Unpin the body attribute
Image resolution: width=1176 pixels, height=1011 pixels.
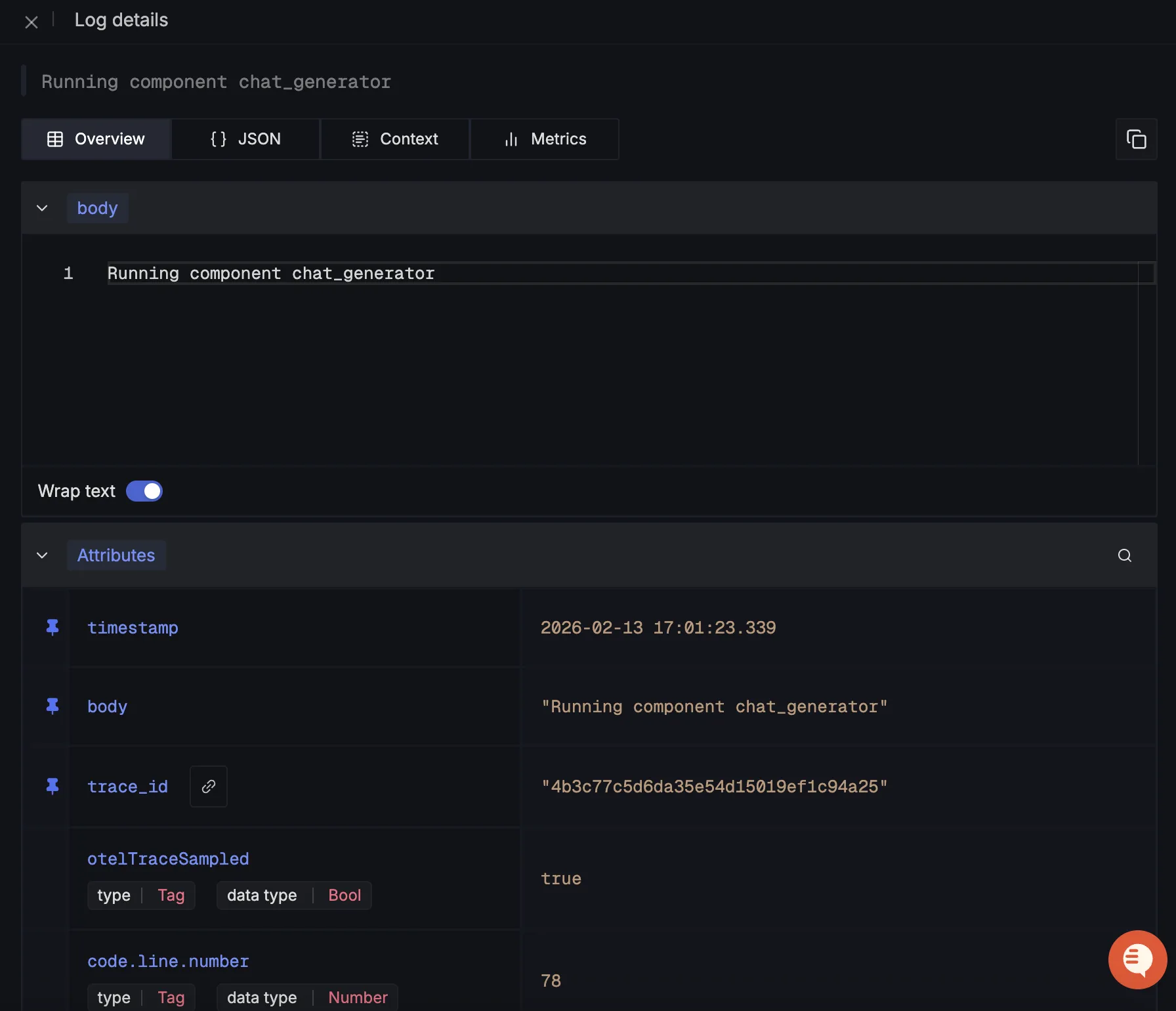pyautogui.click(x=52, y=706)
